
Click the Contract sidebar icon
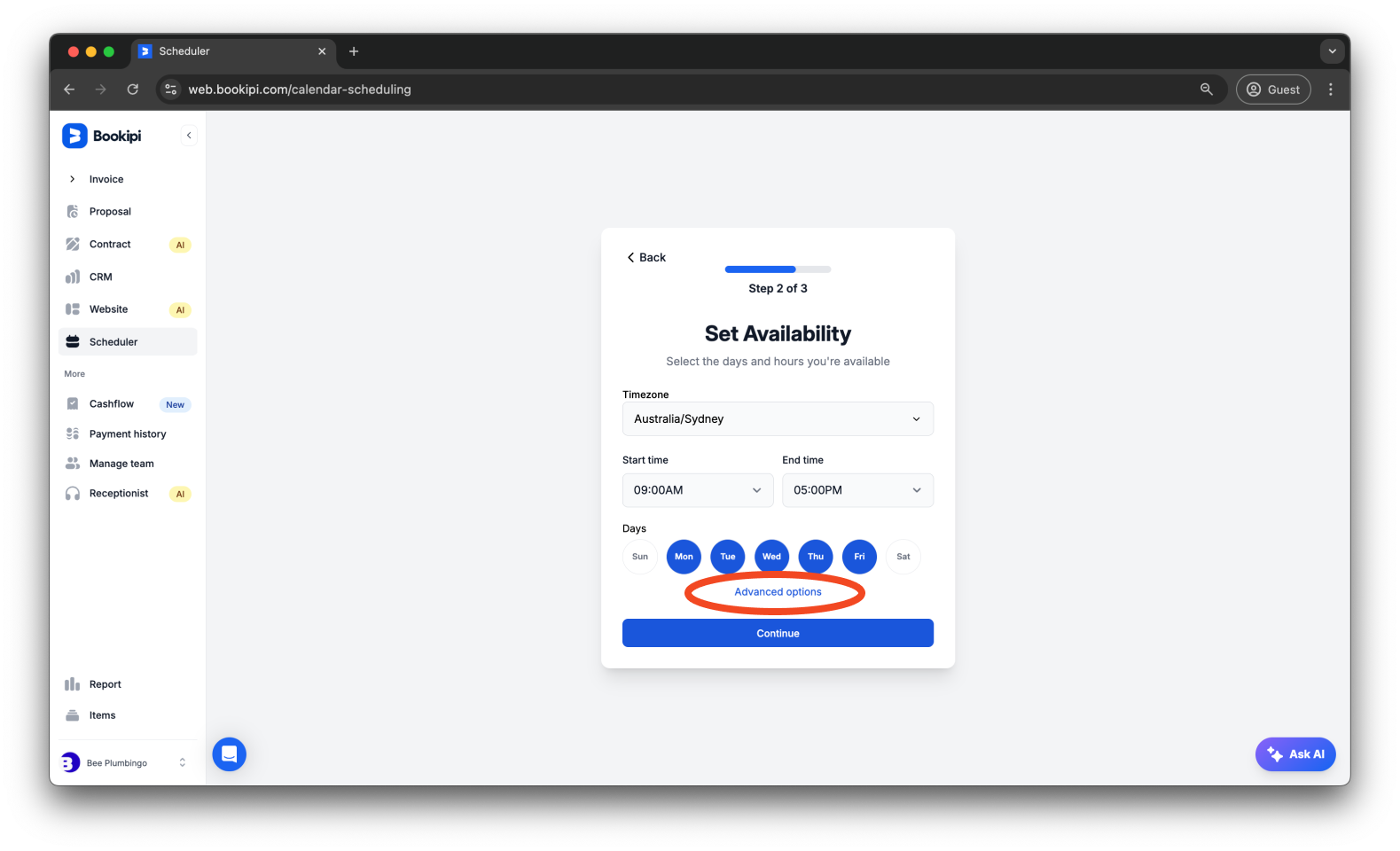[x=73, y=244]
